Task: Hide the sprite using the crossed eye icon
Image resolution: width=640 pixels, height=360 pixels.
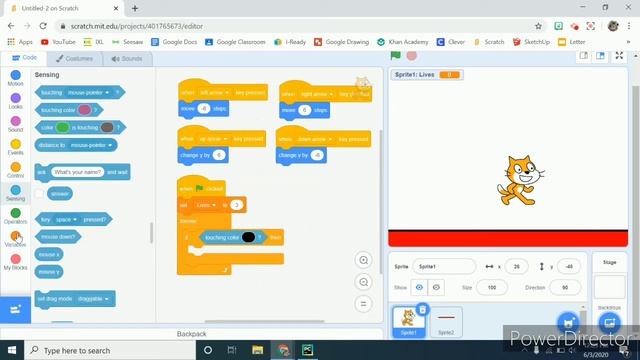Action: point(436,287)
